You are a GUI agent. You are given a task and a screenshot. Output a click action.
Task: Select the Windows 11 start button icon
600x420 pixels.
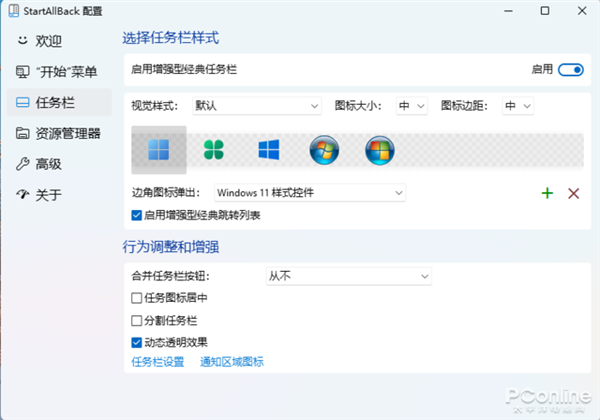159,150
